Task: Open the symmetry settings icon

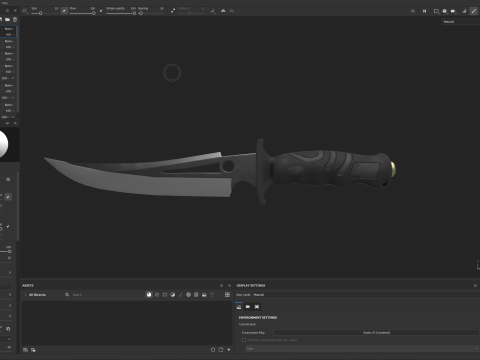Action: (213, 11)
